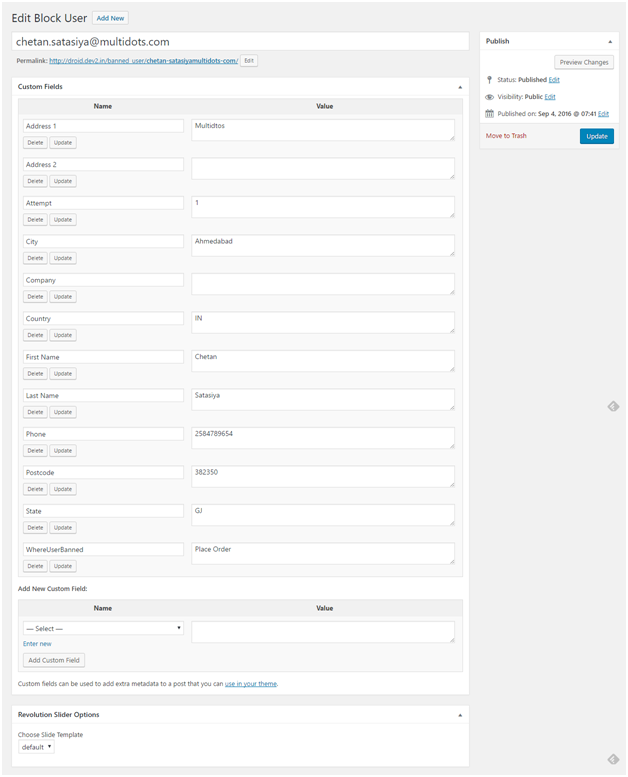Edit the Public visibility link
Image resolution: width=628 pixels, height=777 pixels.
[x=550, y=97]
